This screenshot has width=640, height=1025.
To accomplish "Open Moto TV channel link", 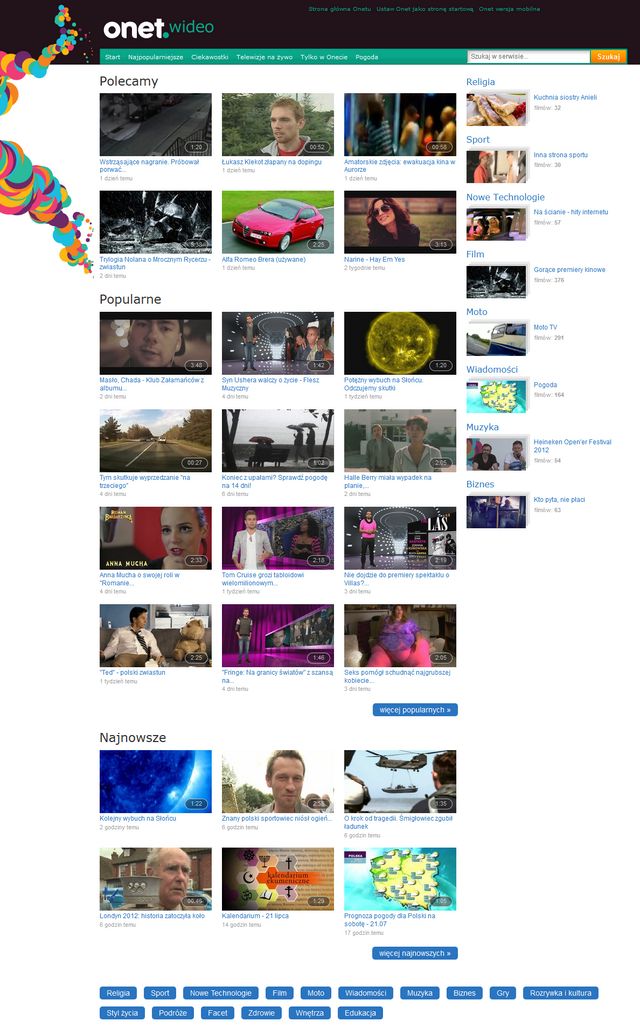I will click(545, 327).
